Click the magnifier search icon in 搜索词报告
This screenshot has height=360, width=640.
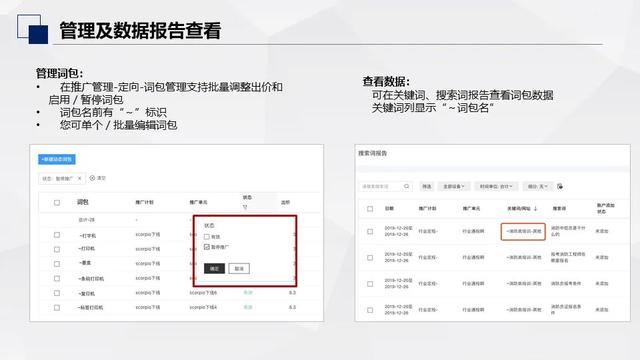[x=407, y=186]
